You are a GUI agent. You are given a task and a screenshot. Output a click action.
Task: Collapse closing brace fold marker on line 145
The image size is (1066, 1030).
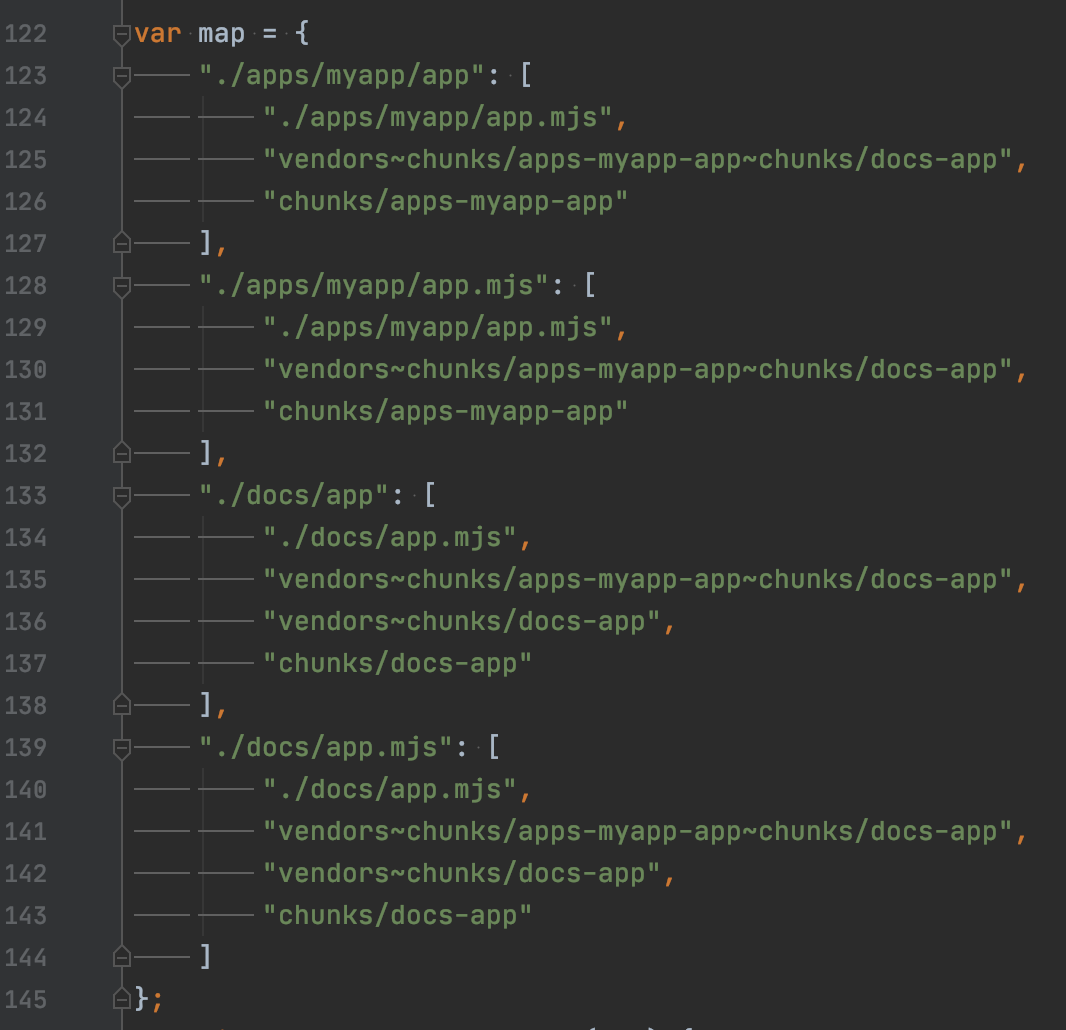coord(122,999)
